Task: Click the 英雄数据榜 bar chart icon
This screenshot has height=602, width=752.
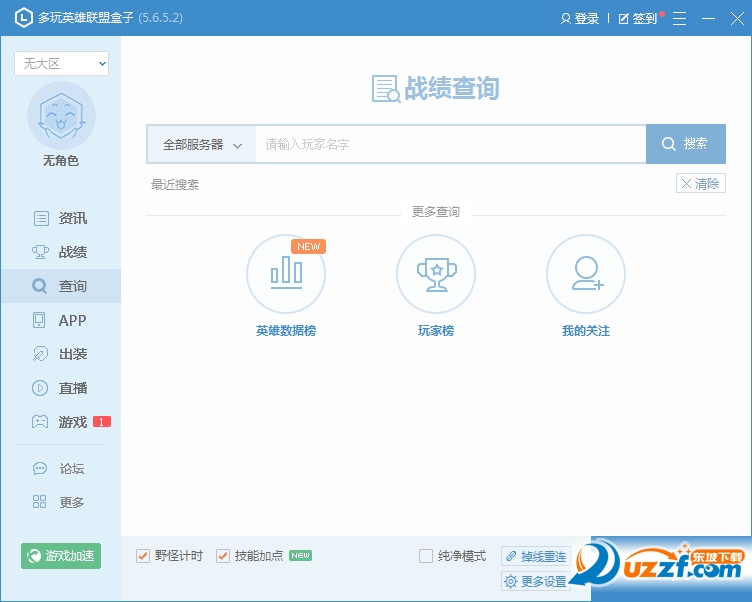Action: click(x=286, y=274)
